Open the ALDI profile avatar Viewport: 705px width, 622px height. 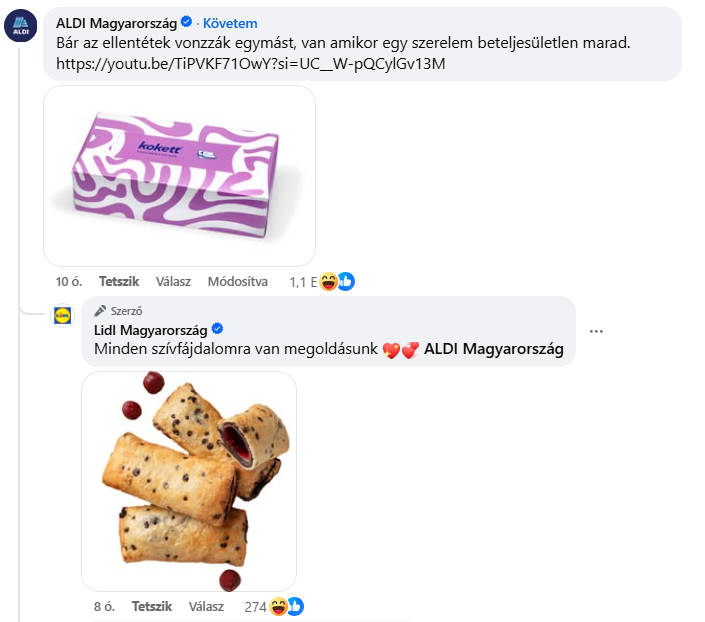[21, 26]
